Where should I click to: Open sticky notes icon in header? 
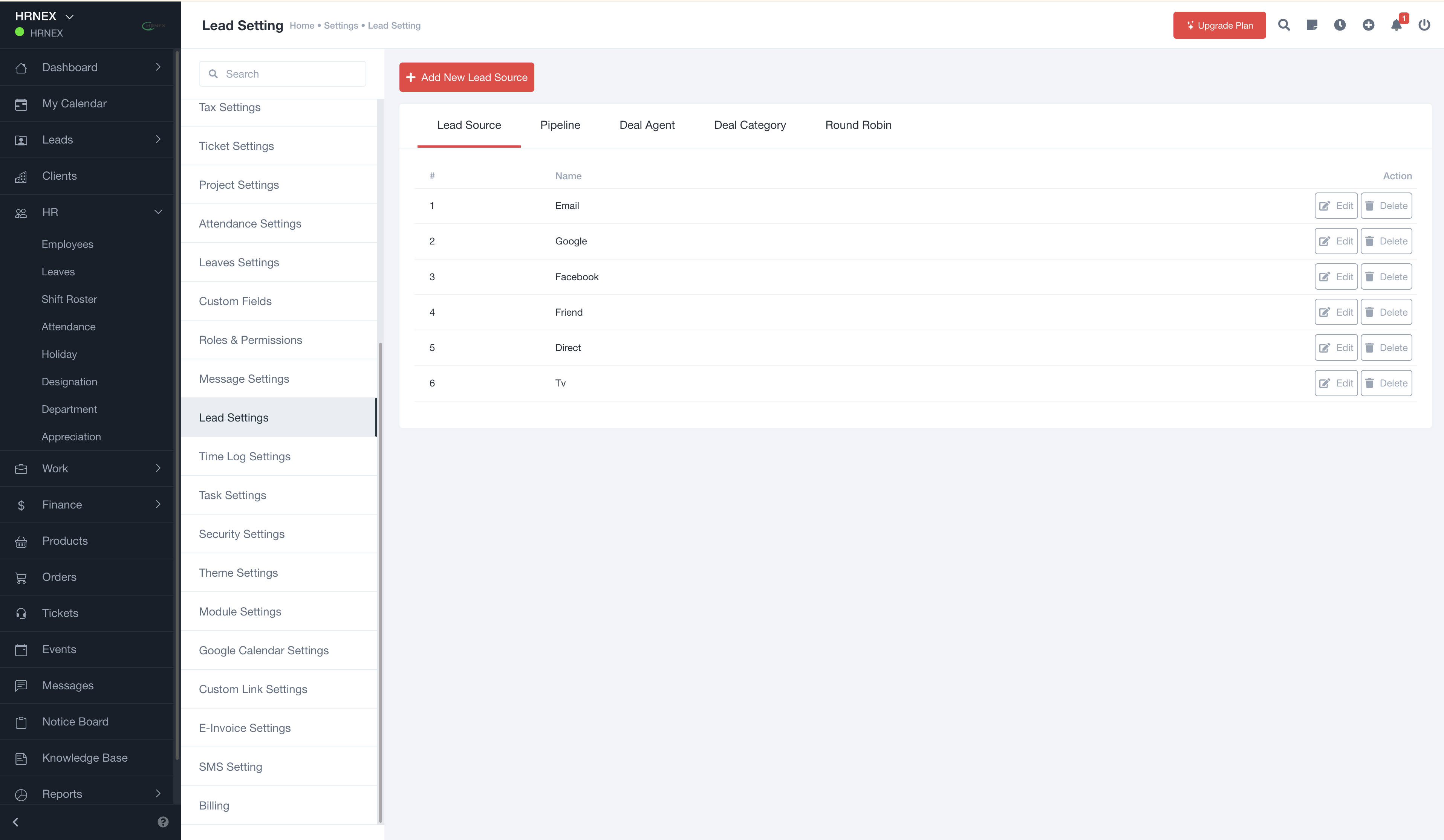[x=1312, y=25]
